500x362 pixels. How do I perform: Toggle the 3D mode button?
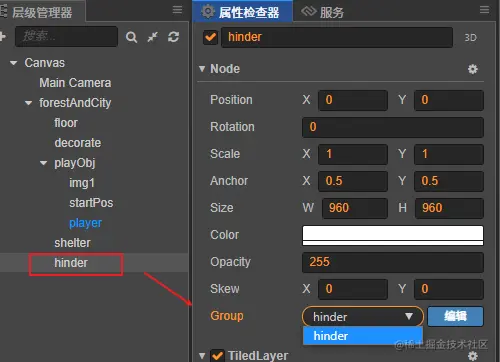coord(470,37)
